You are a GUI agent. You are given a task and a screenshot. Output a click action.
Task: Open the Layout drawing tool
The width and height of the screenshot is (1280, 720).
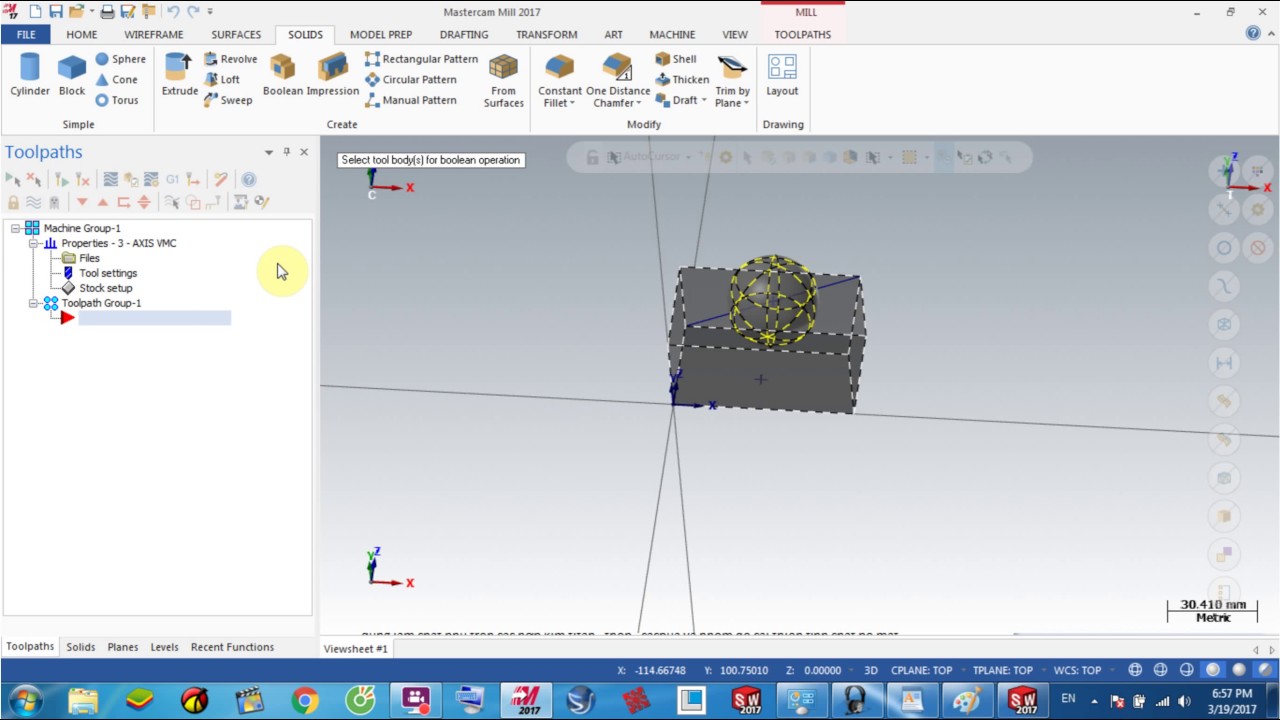[x=782, y=75]
